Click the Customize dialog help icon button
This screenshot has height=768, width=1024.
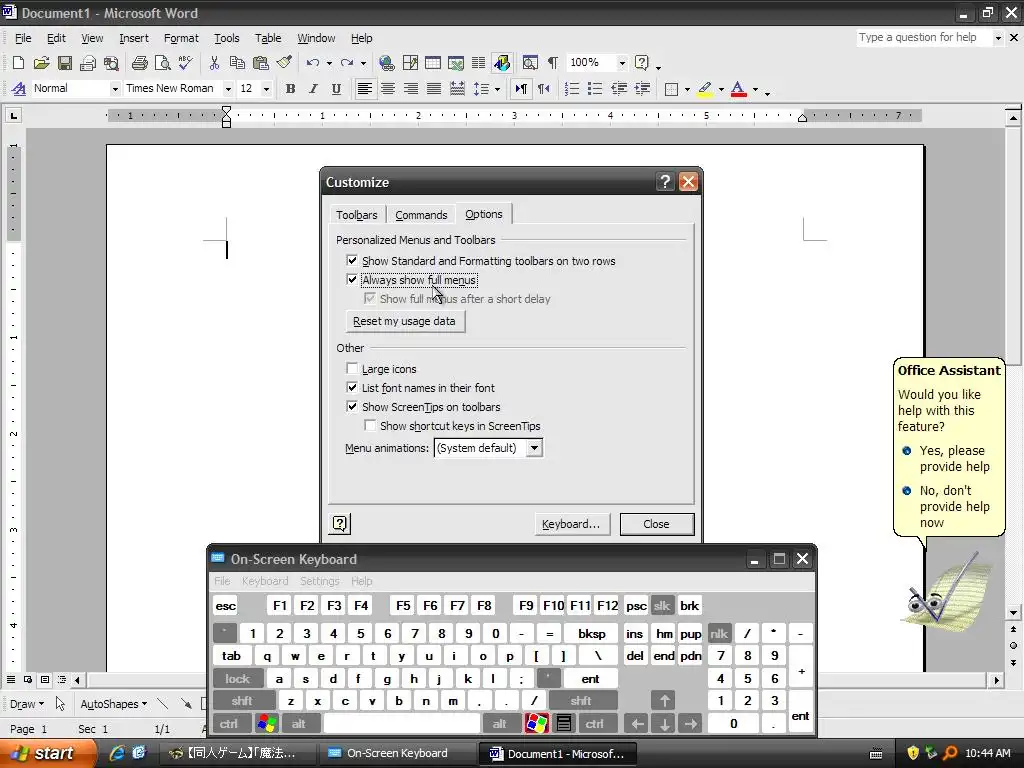pyautogui.click(x=340, y=523)
